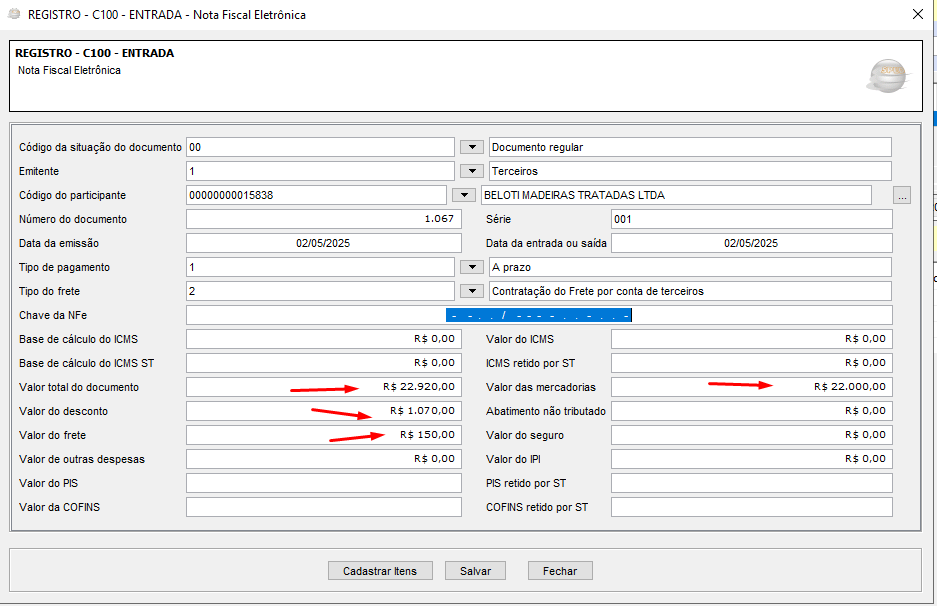The width and height of the screenshot is (937, 606).
Task: Close the REGISTRO C100 dialog window
Action: 918,14
